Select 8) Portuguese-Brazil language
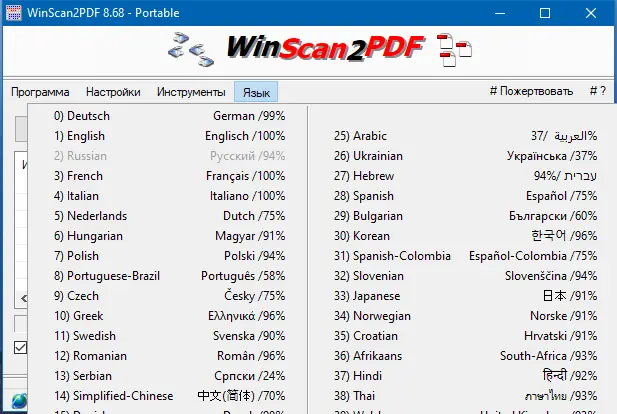The image size is (617, 414). pos(168,276)
